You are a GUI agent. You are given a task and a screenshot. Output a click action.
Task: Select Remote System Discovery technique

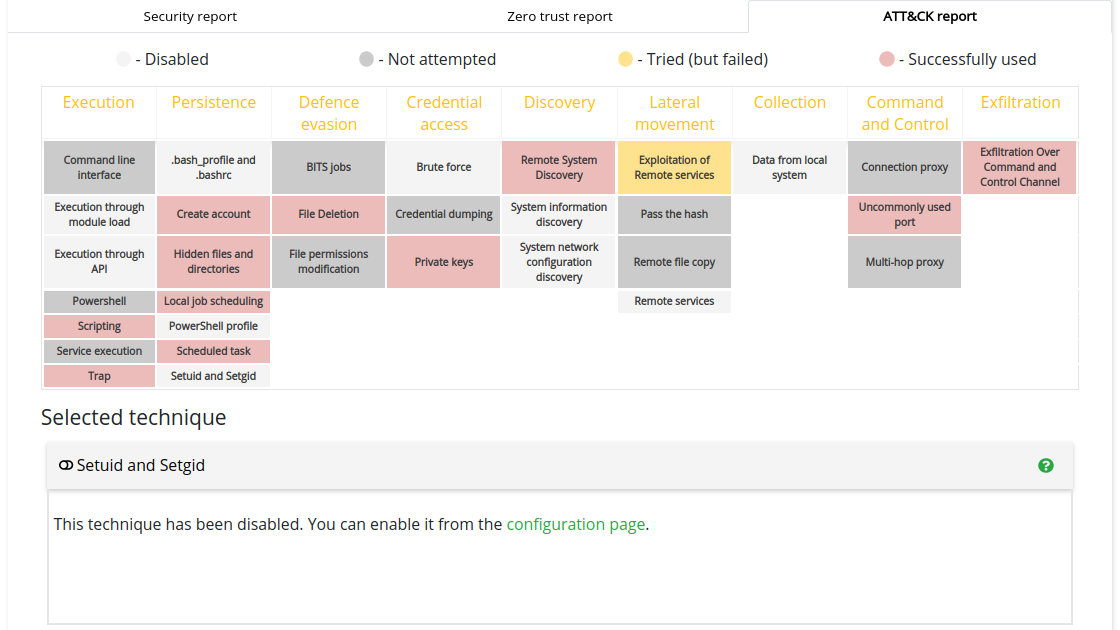click(x=559, y=167)
